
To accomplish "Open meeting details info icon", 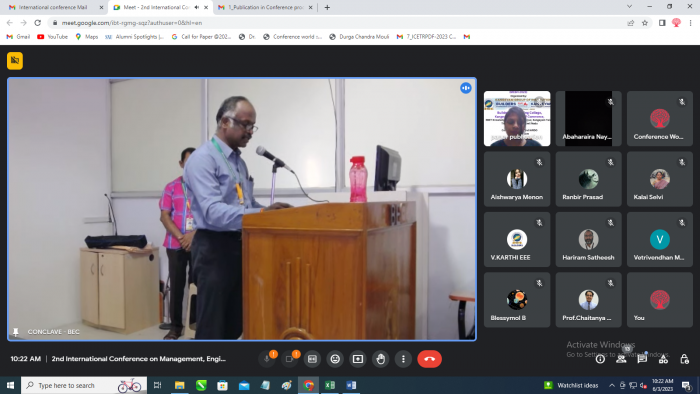I will pyautogui.click(x=600, y=359).
